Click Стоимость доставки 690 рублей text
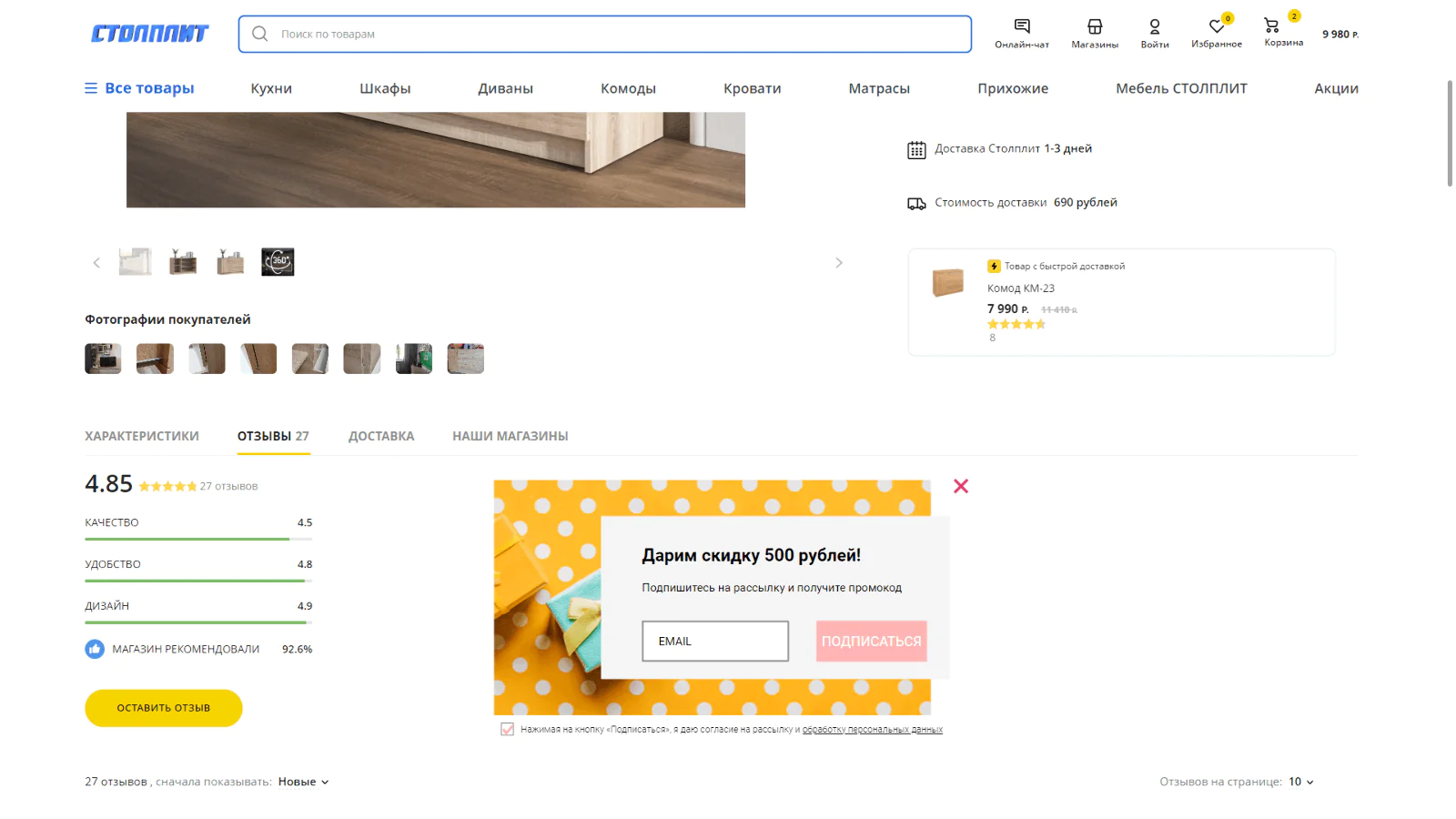1456x819 pixels. pyautogui.click(x=1026, y=203)
